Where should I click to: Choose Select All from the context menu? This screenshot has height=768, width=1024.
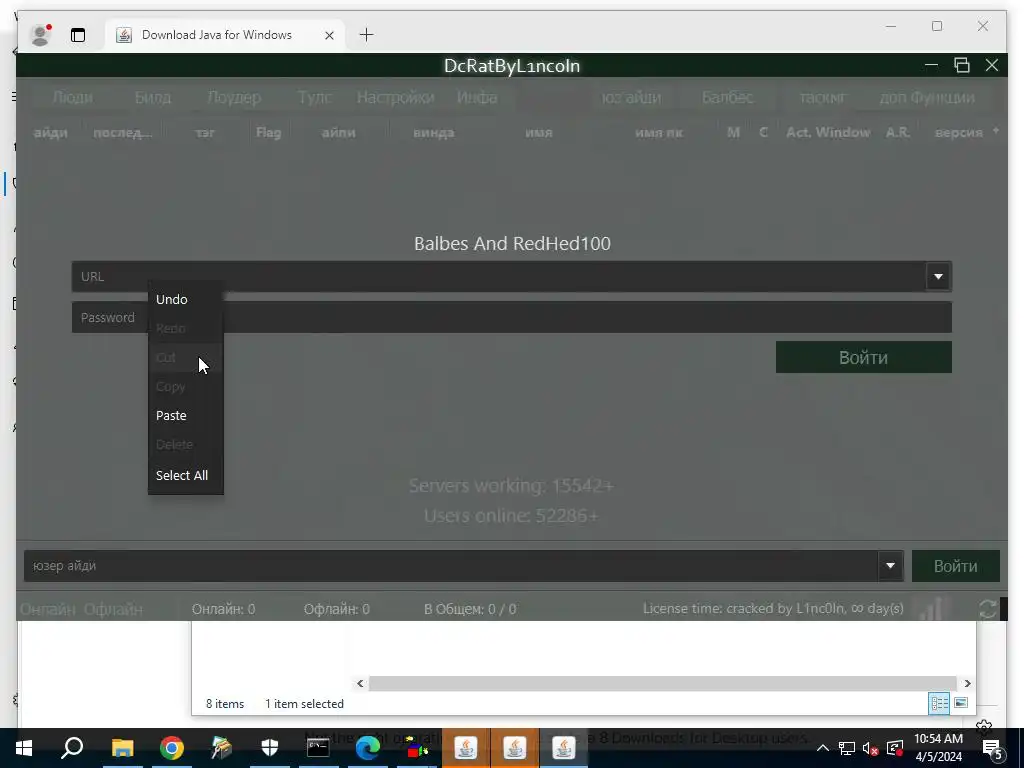point(182,475)
